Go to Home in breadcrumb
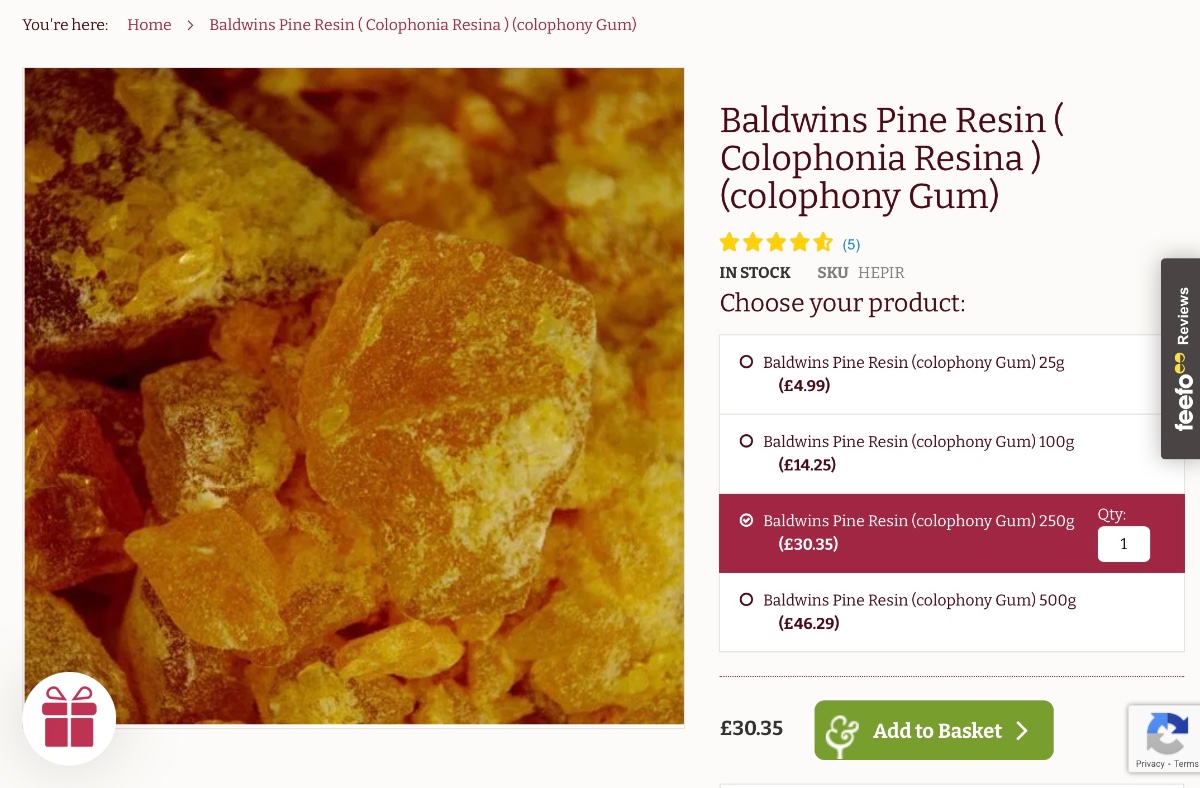The image size is (1200, 788). [x=149, y=25]
